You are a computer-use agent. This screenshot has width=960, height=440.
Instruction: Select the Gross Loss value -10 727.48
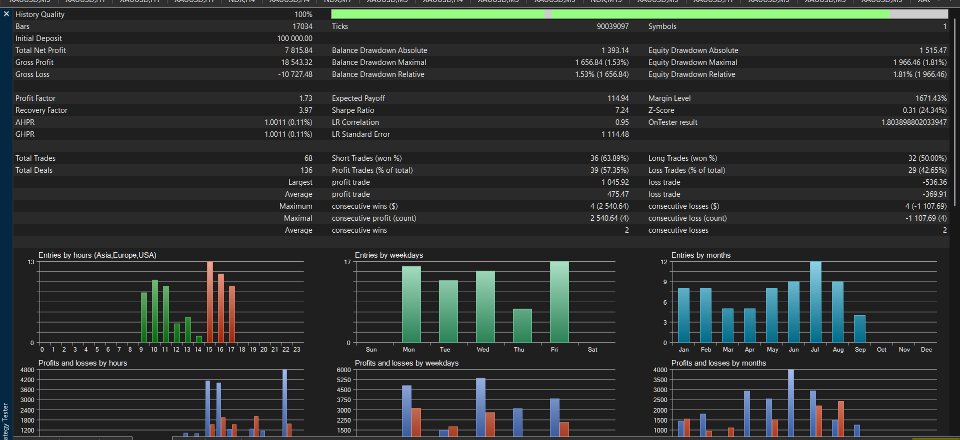coord(296,74)
